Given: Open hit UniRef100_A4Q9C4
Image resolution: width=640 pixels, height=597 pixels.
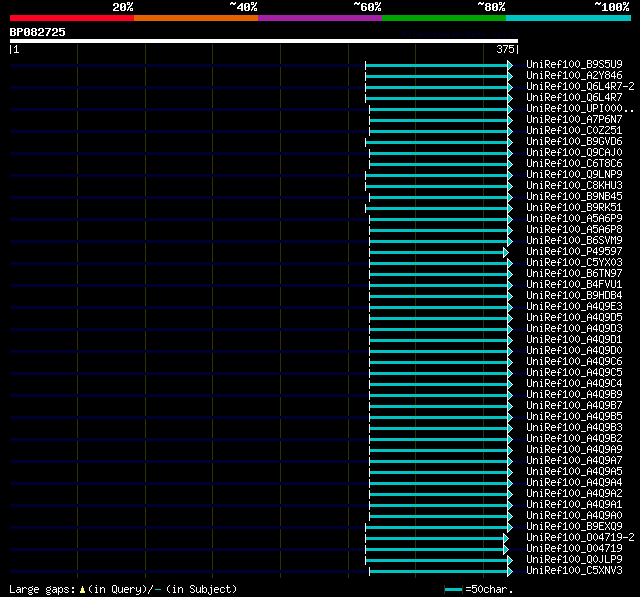Looking at the screenshot, I should (574, 384).
